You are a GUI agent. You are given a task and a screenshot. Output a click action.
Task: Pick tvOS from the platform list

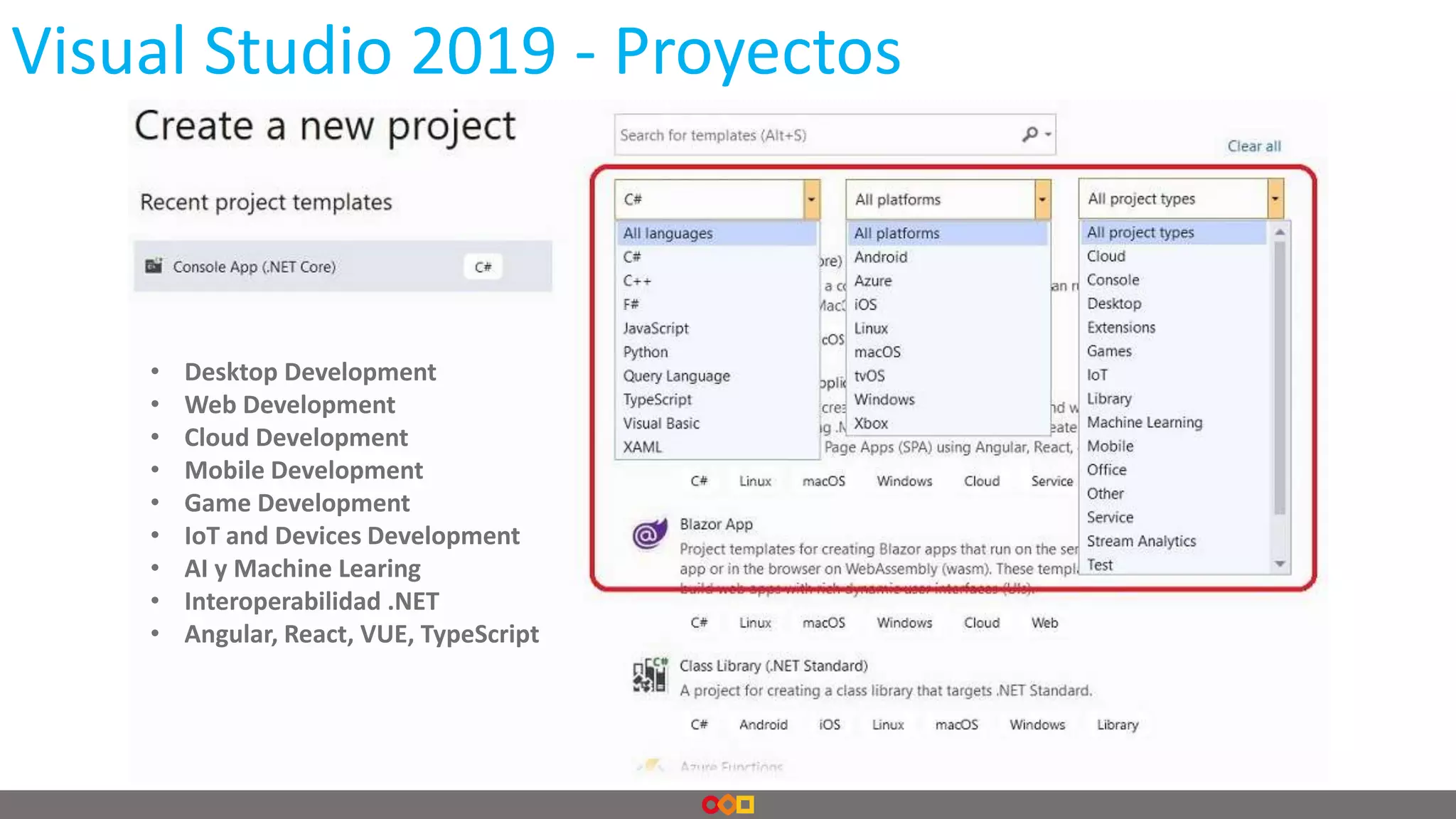pos(948,375)
